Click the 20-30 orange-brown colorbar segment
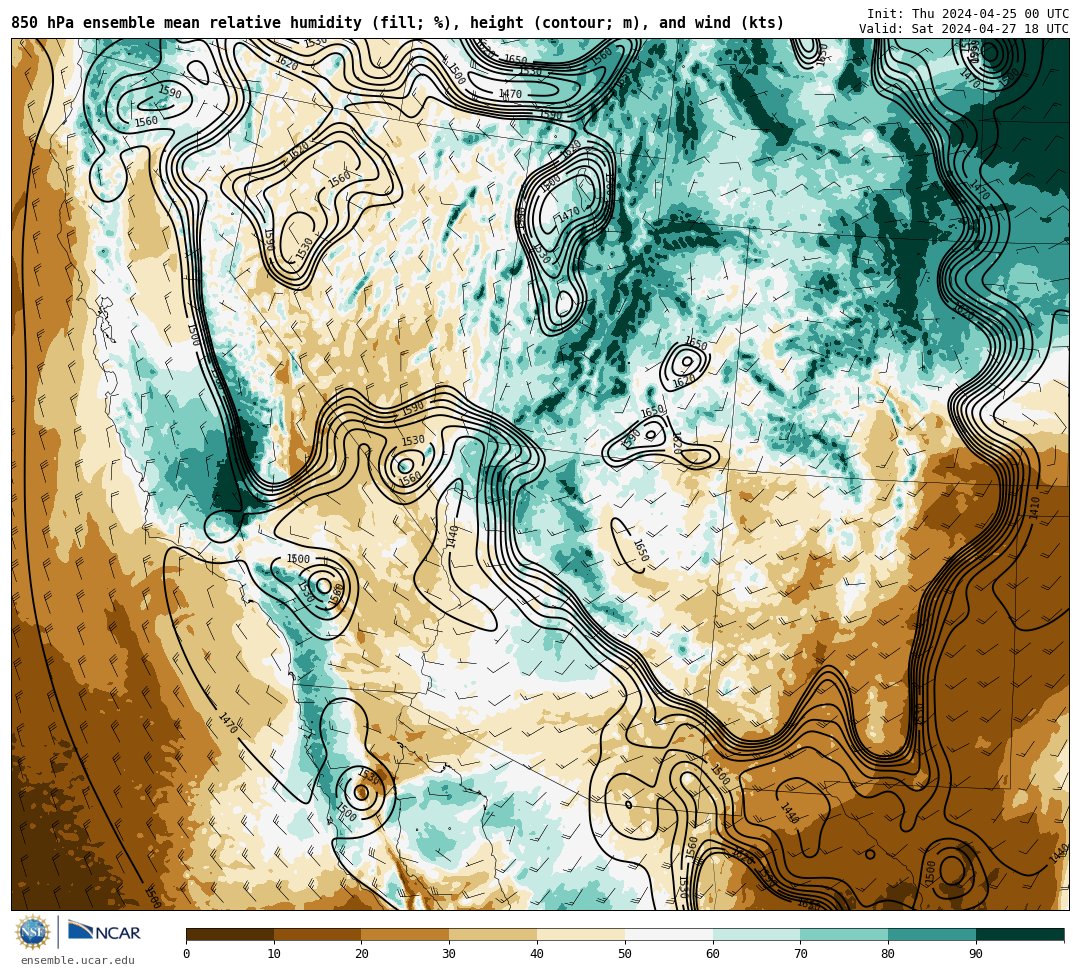This screenshot has width=1080, height=973. pyautogui.click(x=406, y=934)
